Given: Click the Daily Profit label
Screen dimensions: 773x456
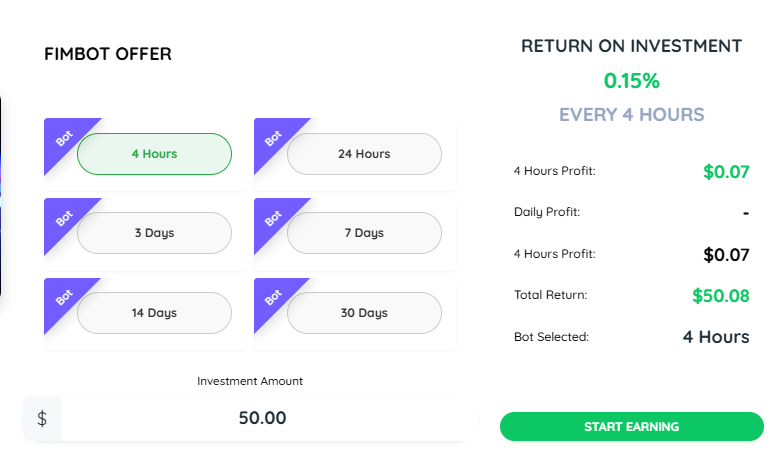Looking at the screenshot, I should point(547,212).
